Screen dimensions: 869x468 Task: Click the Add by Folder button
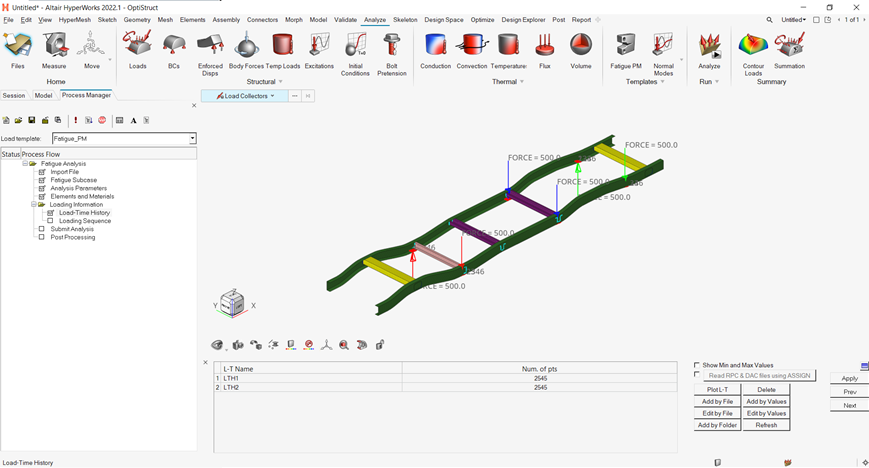718,425
